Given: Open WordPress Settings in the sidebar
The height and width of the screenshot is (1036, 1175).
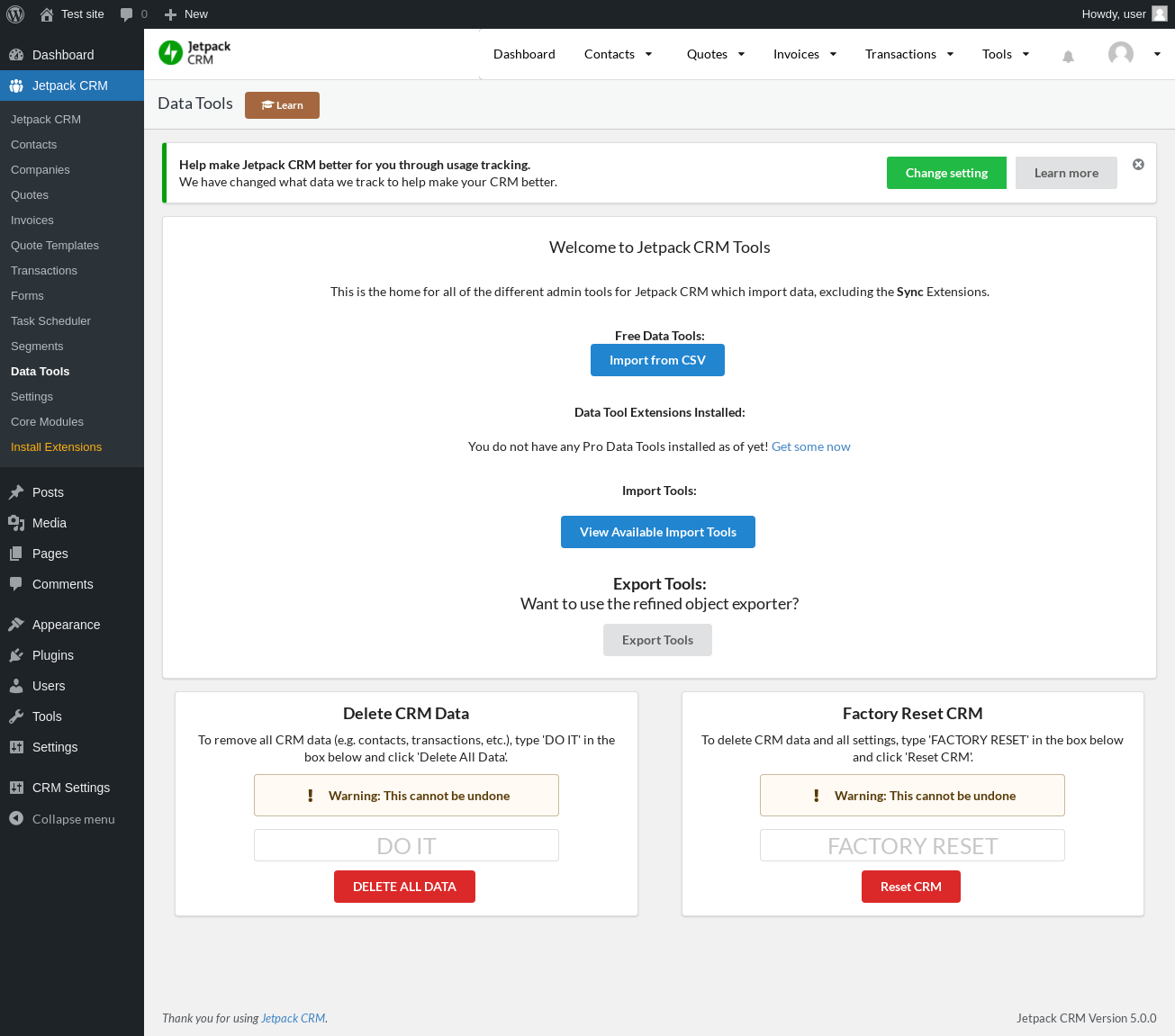Looking at the screenshot, I should click(x=72, y=747).
